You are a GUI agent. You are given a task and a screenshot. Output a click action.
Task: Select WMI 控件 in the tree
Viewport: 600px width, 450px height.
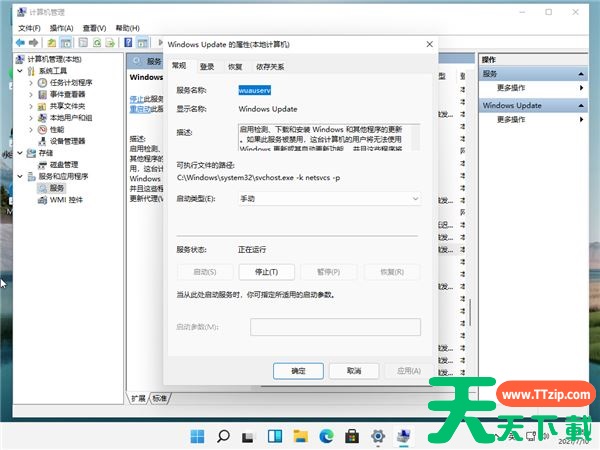tap(66, 200)
